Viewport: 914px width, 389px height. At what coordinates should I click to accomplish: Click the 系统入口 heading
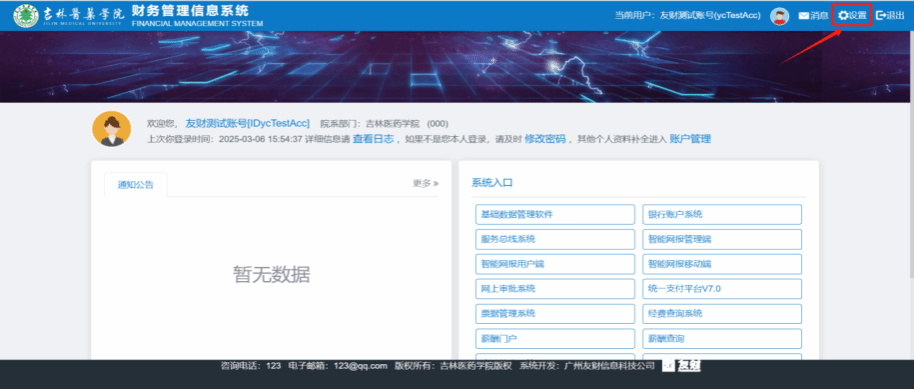click(x=492, y=183)
